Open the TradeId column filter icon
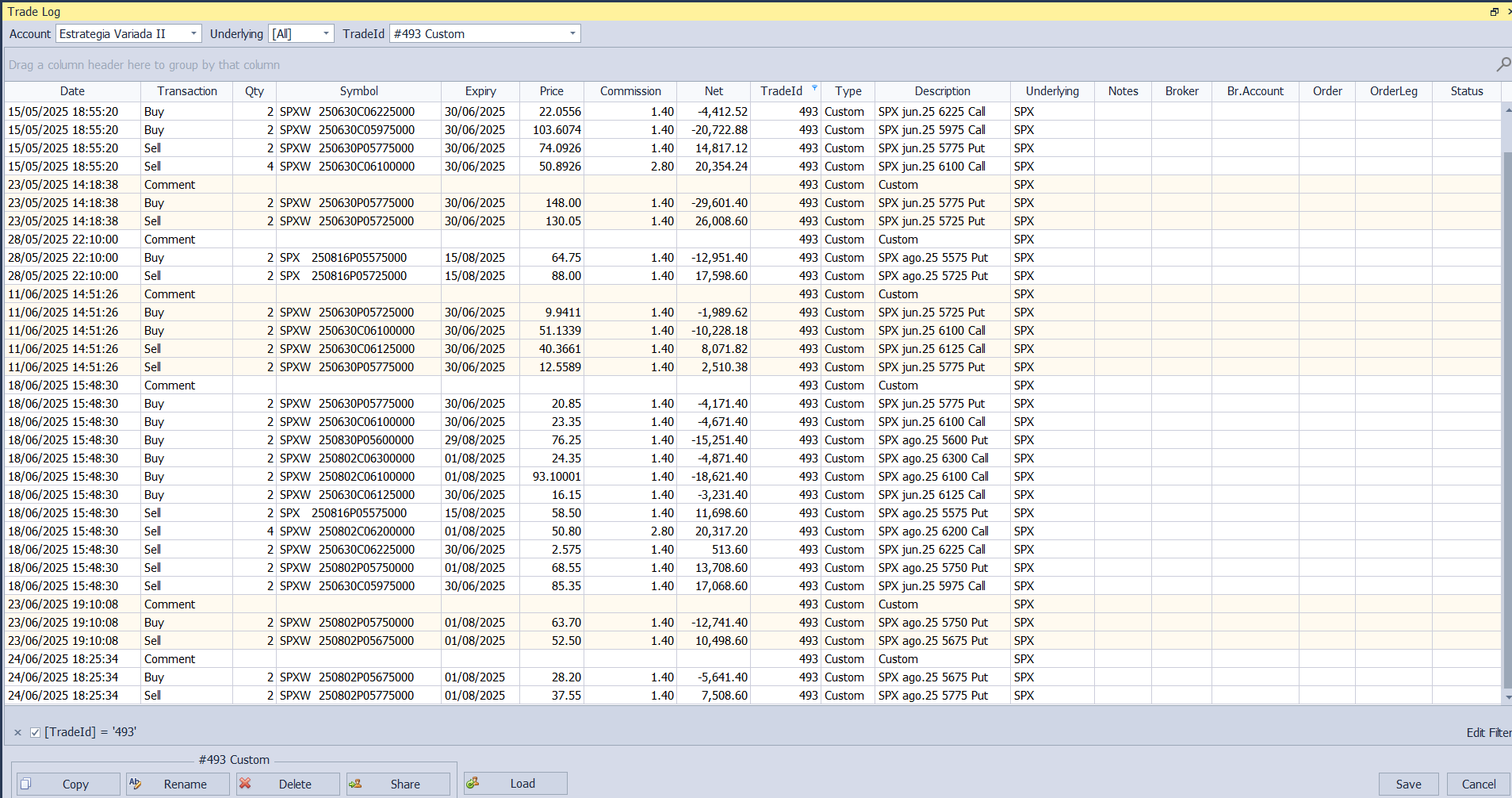 point(814,88)
